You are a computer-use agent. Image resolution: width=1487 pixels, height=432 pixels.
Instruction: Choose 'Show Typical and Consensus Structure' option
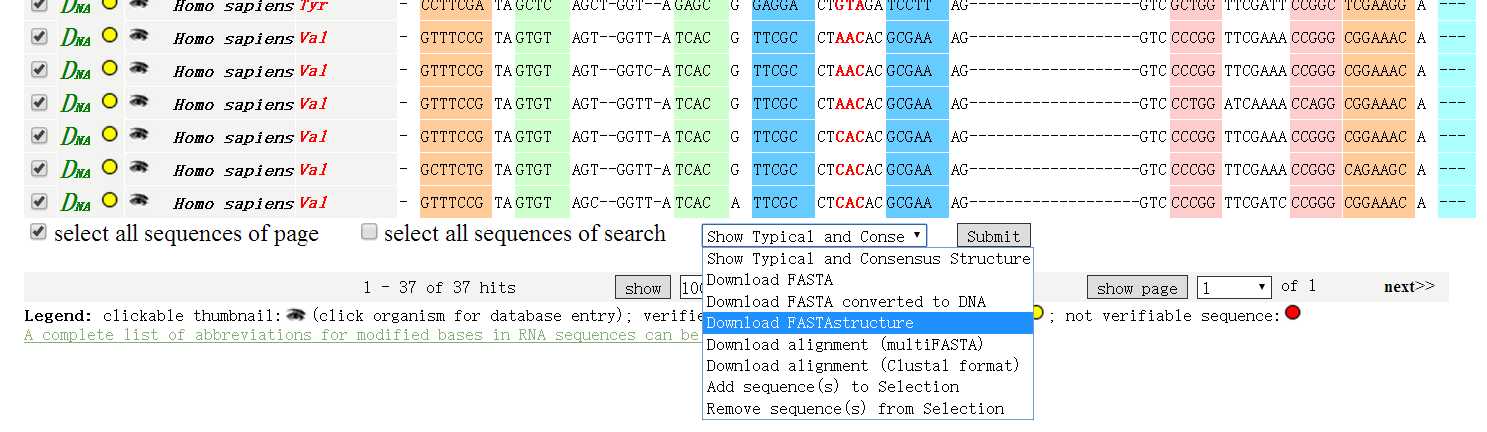(867, 258)
